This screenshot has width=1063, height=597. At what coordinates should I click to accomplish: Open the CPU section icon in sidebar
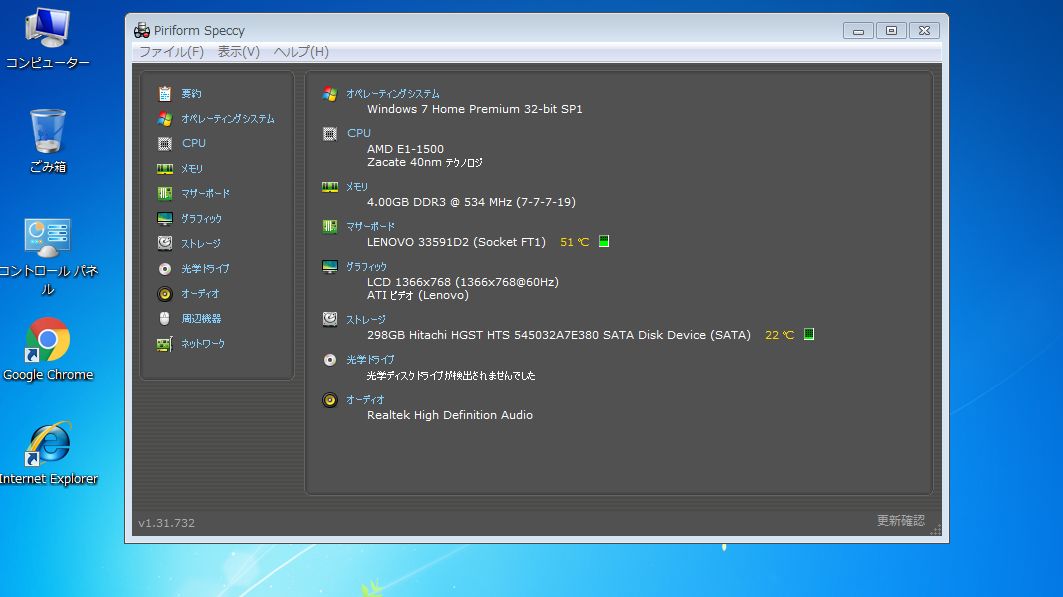pos(164,144)
